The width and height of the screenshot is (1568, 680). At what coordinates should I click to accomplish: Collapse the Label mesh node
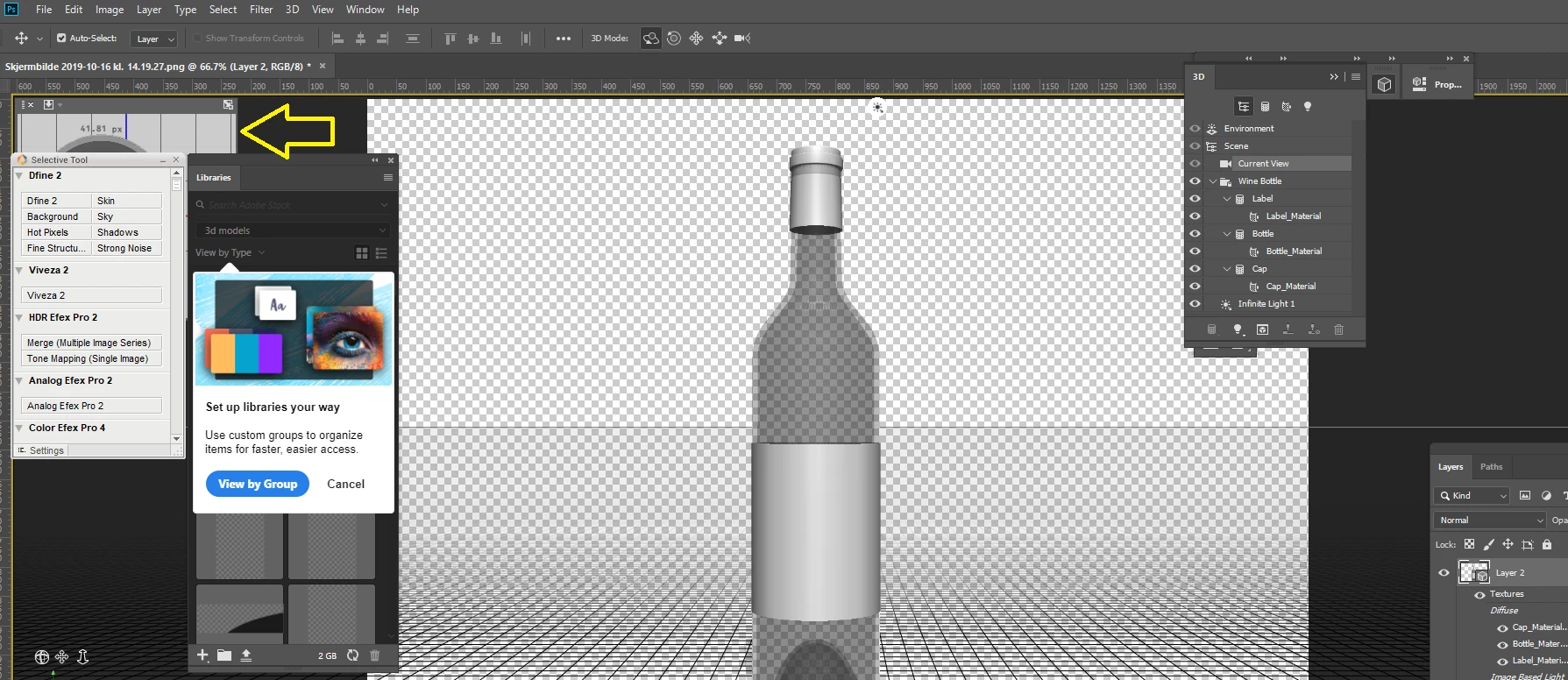click(1227, 199)
